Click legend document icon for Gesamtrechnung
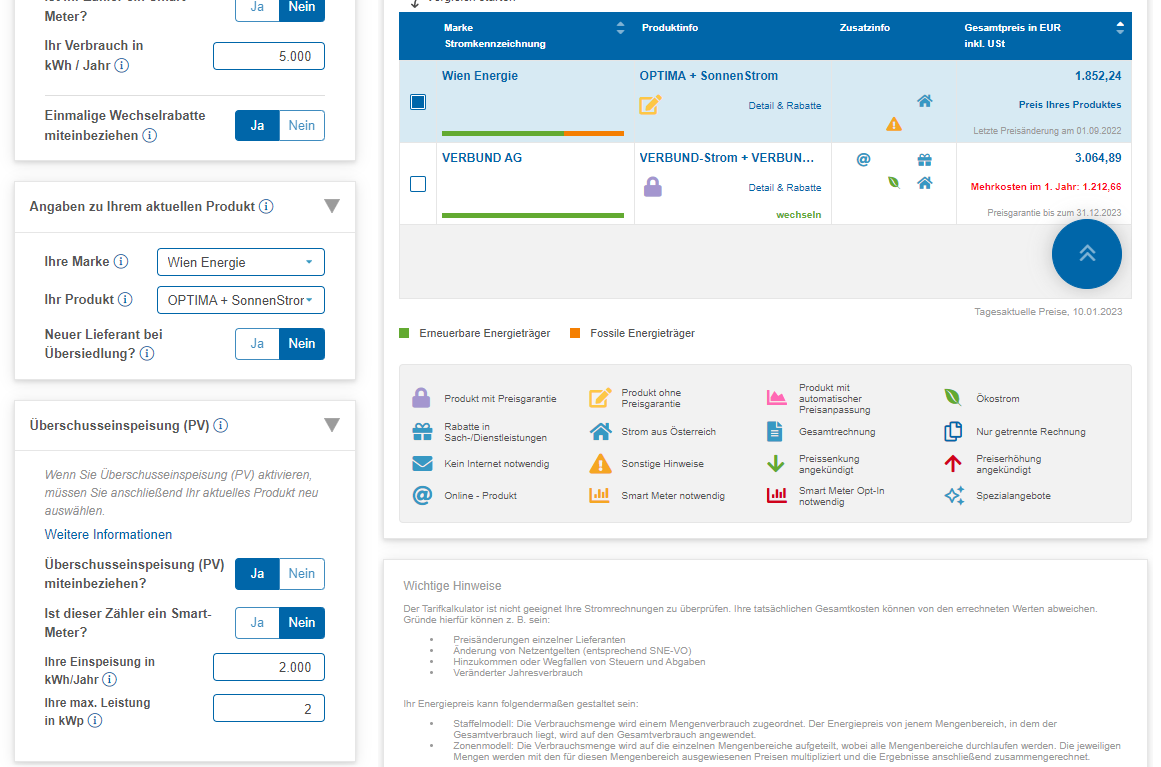Screen dimensions: 1161x767 click(x=774, y=432)
